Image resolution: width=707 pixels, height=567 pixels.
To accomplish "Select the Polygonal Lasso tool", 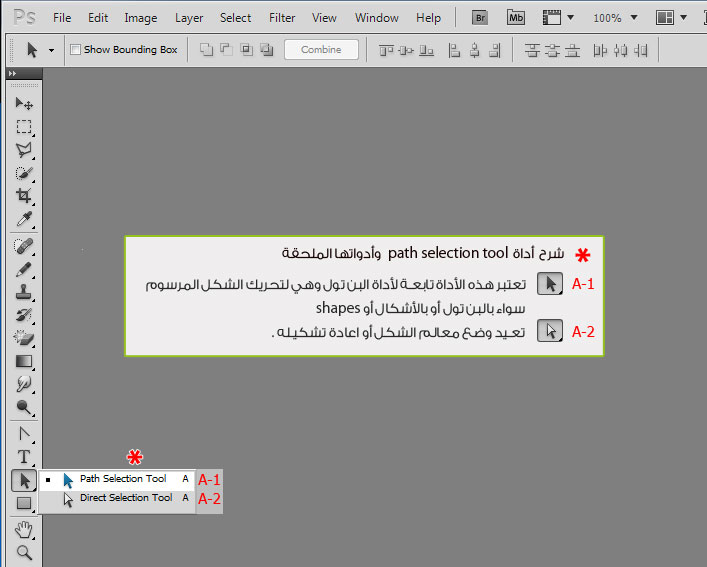I will click(x=24, y=150).
